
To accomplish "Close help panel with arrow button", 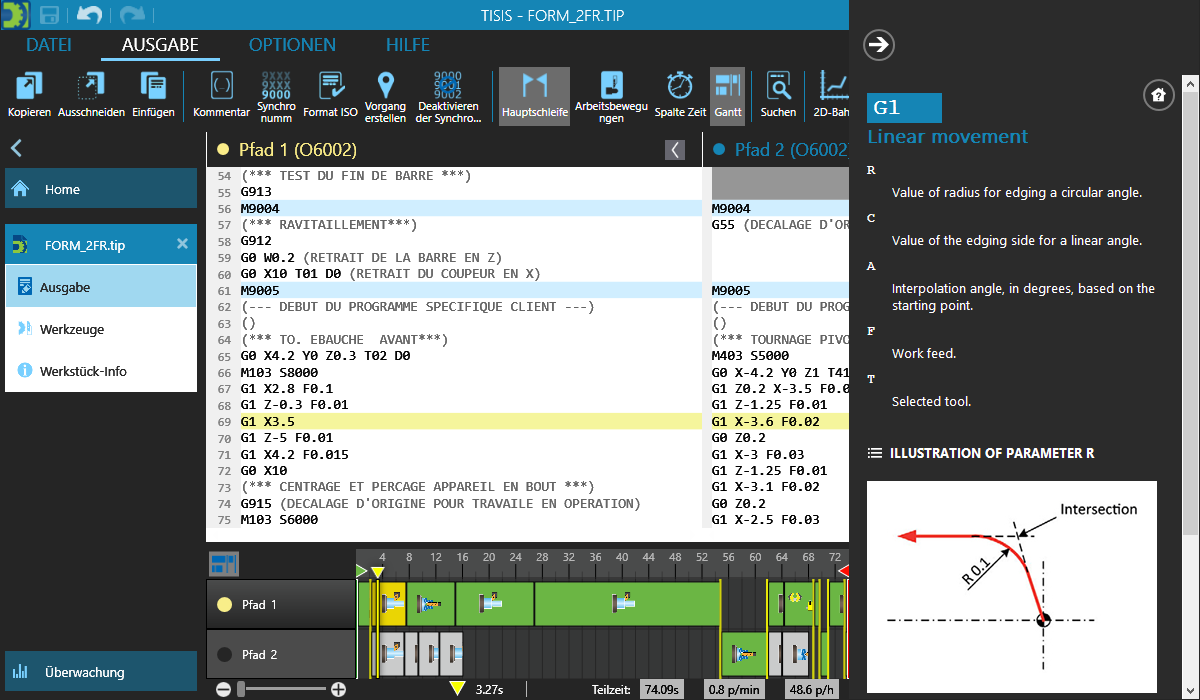I will 878,45.
